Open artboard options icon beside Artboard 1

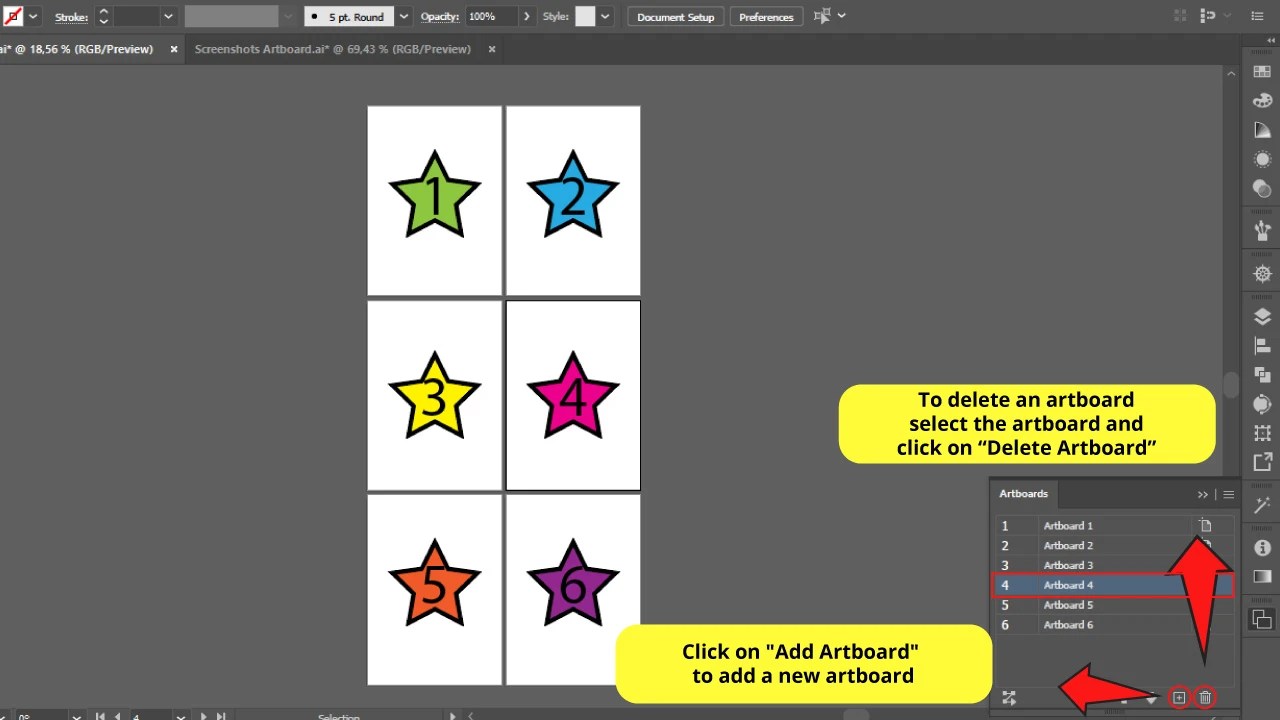tap(1204, 524)
